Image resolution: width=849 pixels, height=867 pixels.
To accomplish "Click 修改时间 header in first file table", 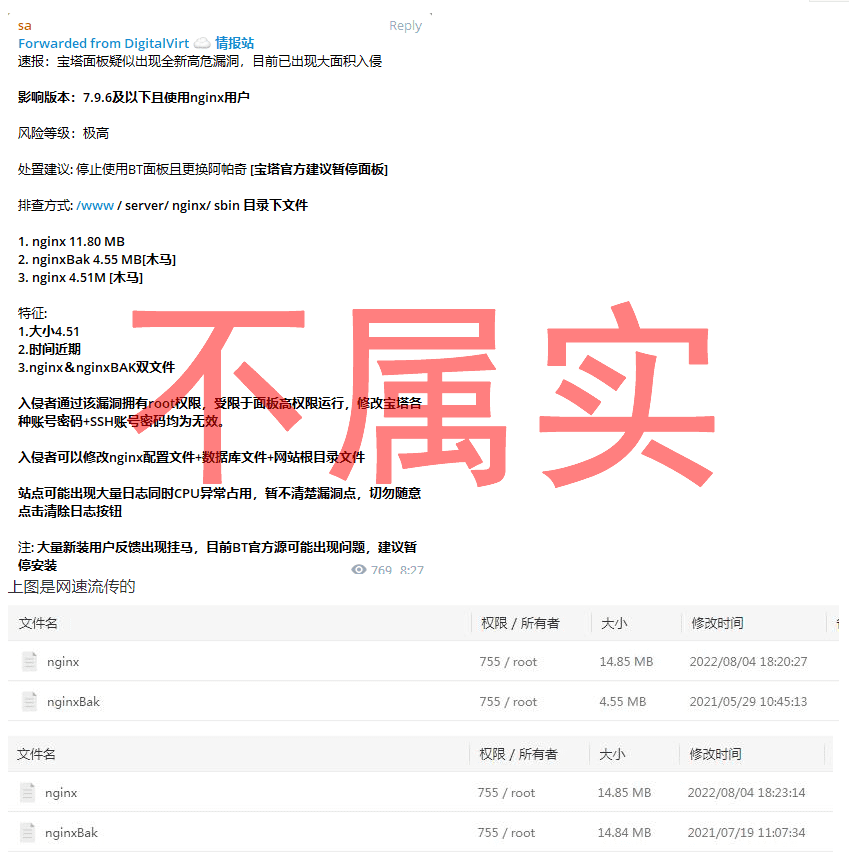I will click(x=717, y=623).
